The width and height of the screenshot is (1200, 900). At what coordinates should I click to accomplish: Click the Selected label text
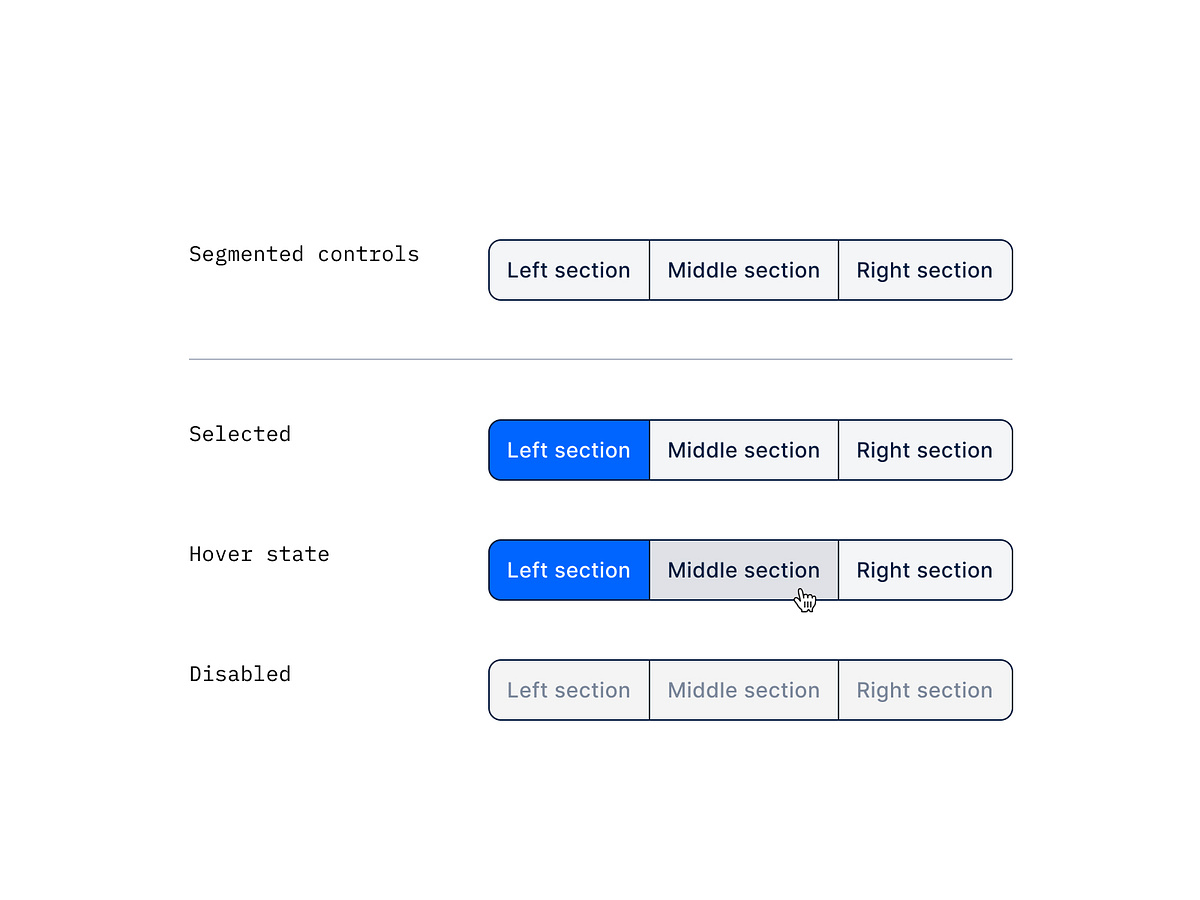pyautogui.click(x=240, y=434)
